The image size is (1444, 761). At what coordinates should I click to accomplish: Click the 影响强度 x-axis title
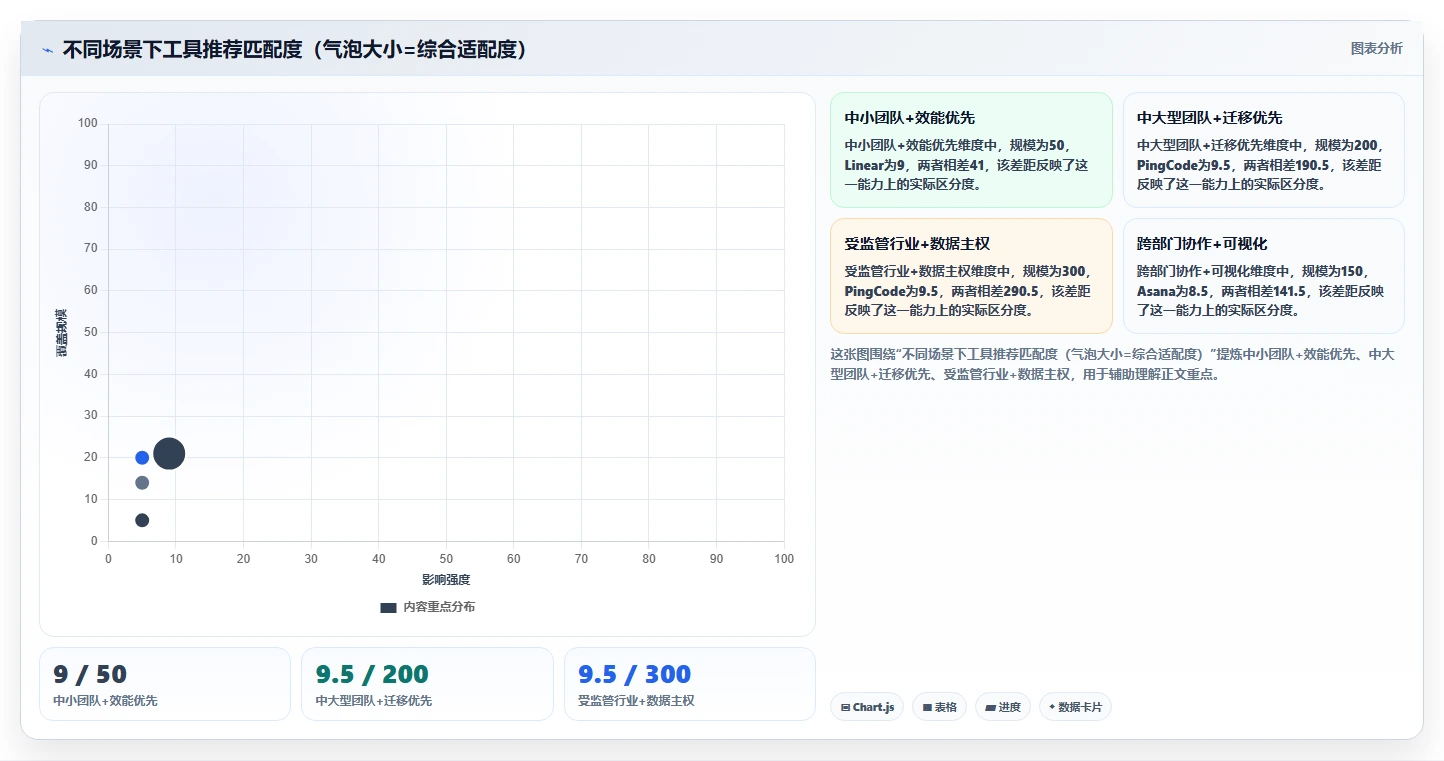pos(446,580)
